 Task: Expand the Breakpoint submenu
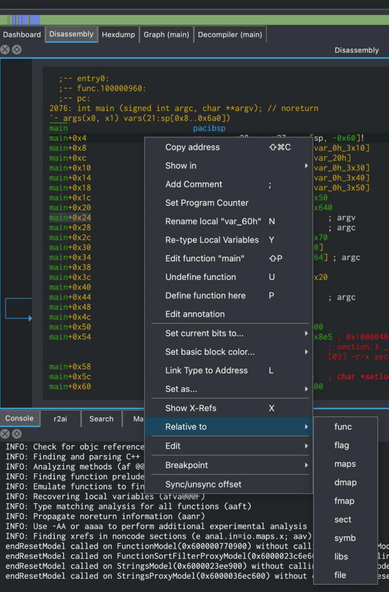tap(228, 465)
